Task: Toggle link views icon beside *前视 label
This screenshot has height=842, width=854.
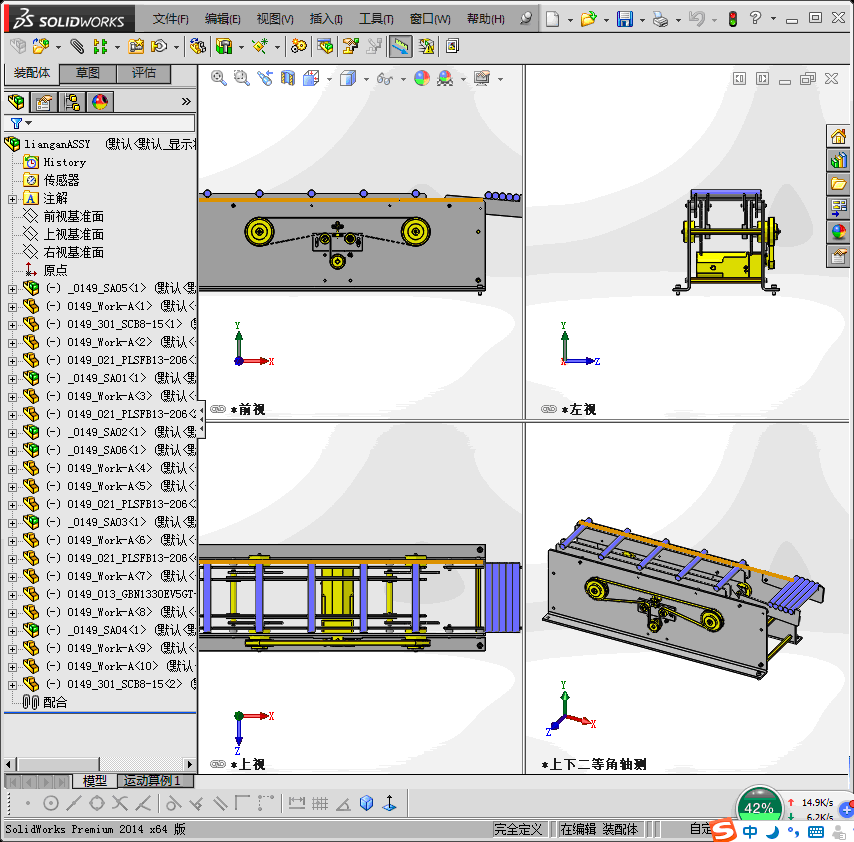Action: click(x=217, y=409)
